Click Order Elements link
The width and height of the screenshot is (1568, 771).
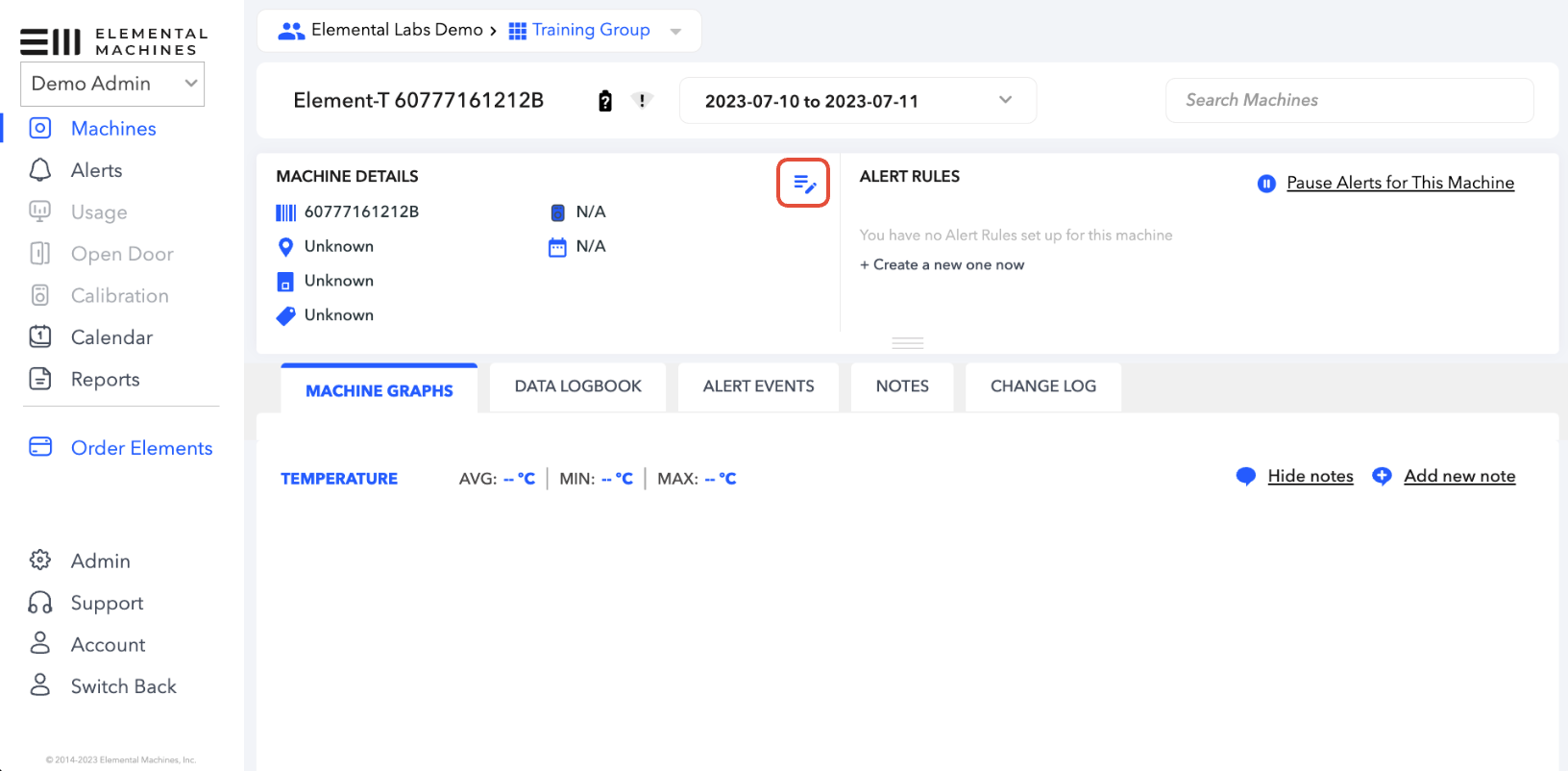pyautogui.click(x=141, y=448)
